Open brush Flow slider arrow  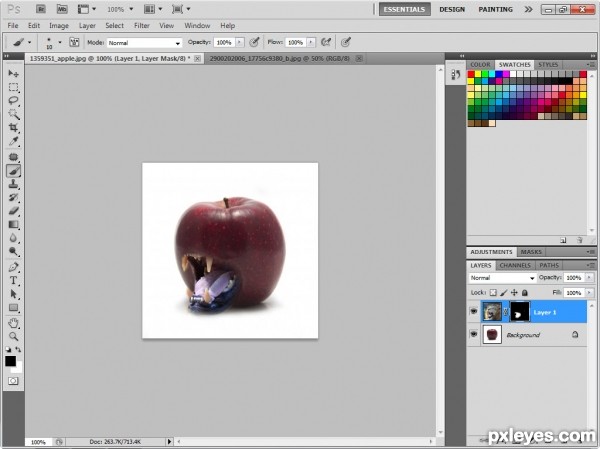[311, 42]
